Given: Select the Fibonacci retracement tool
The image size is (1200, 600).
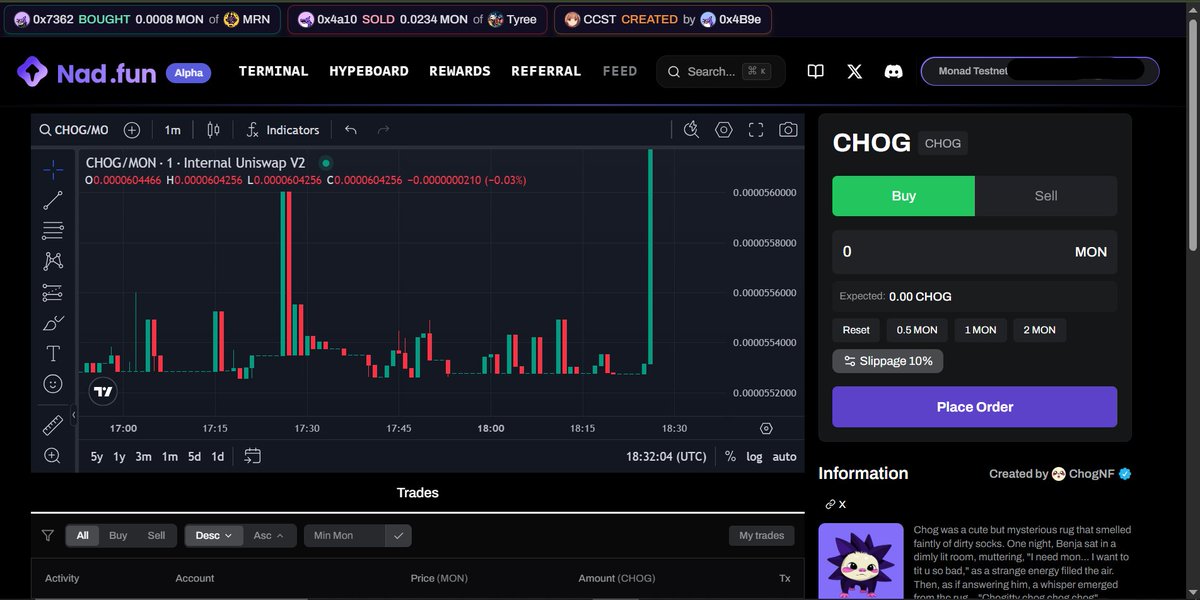Looking at the screenshot, I should tap(53, 231).
